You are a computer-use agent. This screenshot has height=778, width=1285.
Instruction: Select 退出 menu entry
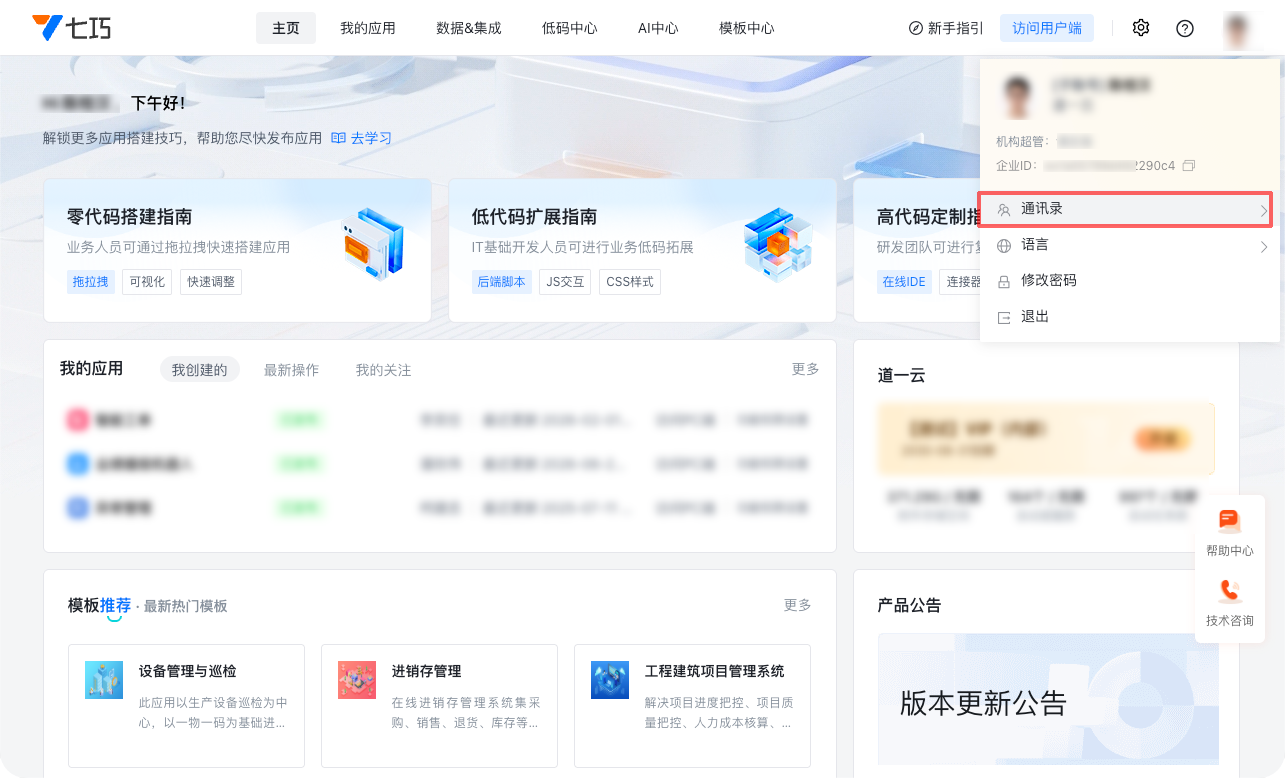point(1129,317)
